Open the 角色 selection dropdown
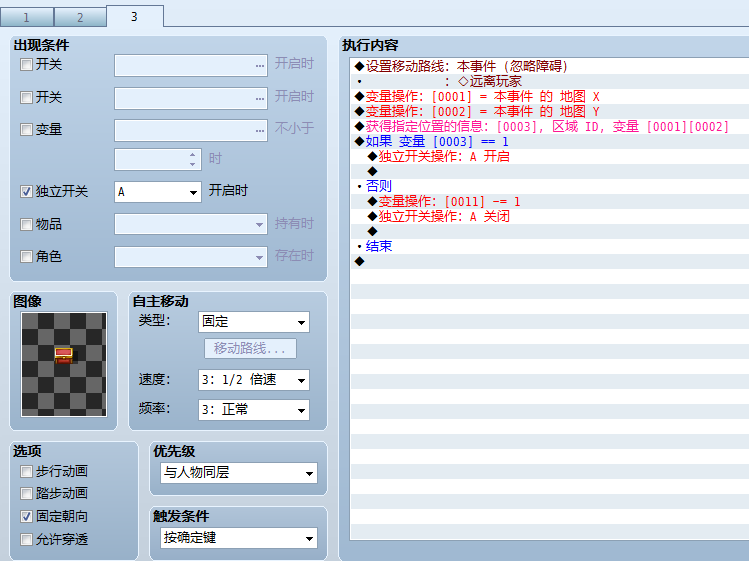Image resolution: width=749 pixels, height=561 pixels. 191,257
